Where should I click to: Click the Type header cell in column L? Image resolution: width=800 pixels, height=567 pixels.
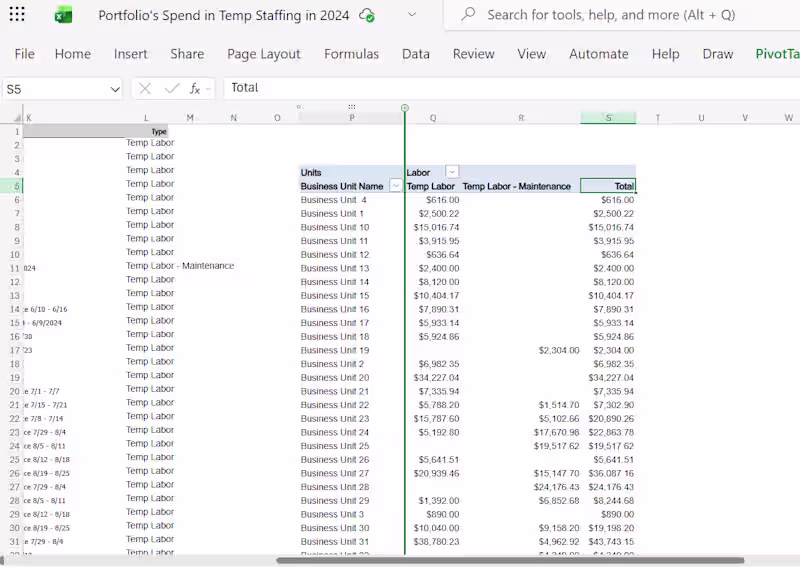click(159, 131)
